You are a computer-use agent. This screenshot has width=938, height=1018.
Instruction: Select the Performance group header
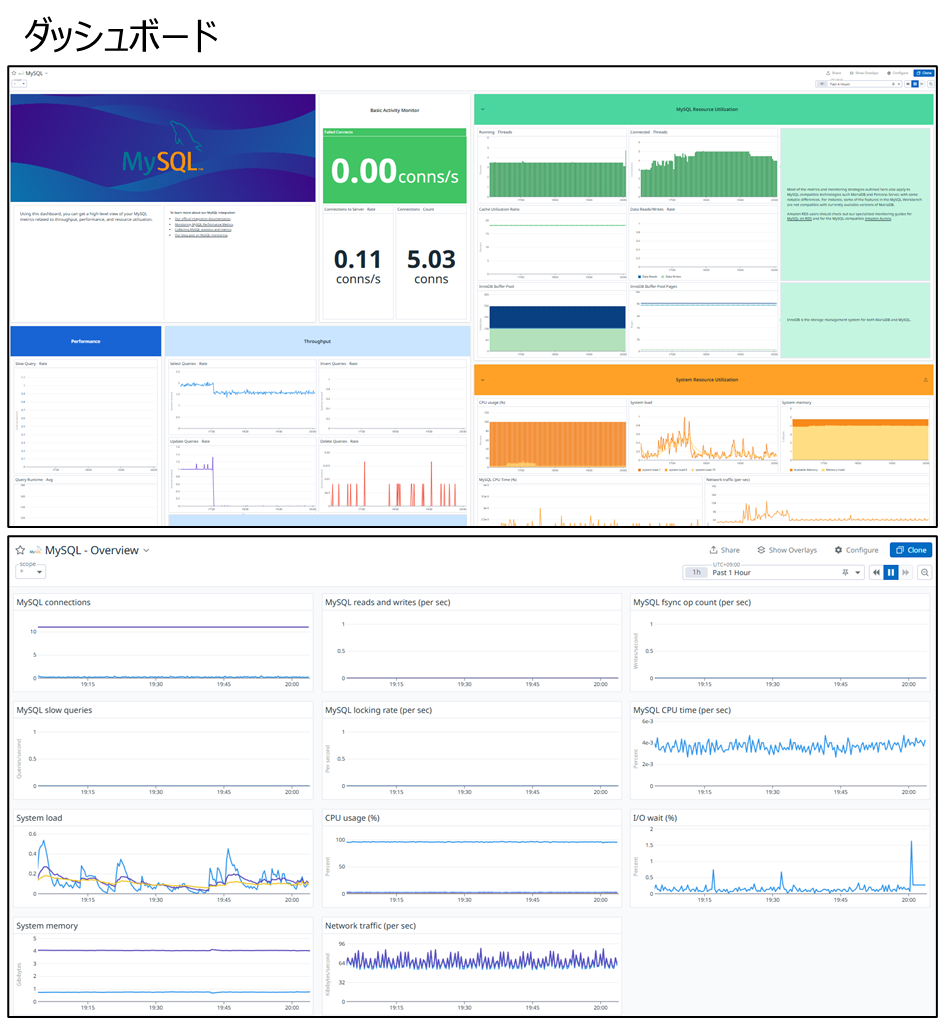coord(86,341)
